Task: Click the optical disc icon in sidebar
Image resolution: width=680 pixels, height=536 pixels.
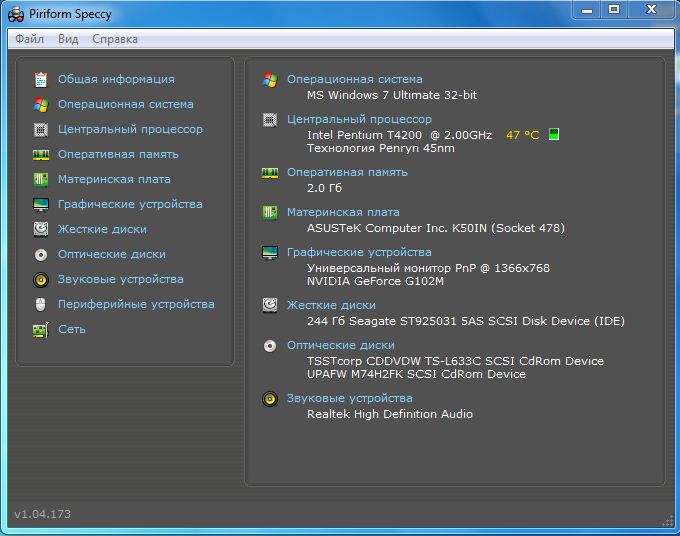Action: tap(40, 254)
